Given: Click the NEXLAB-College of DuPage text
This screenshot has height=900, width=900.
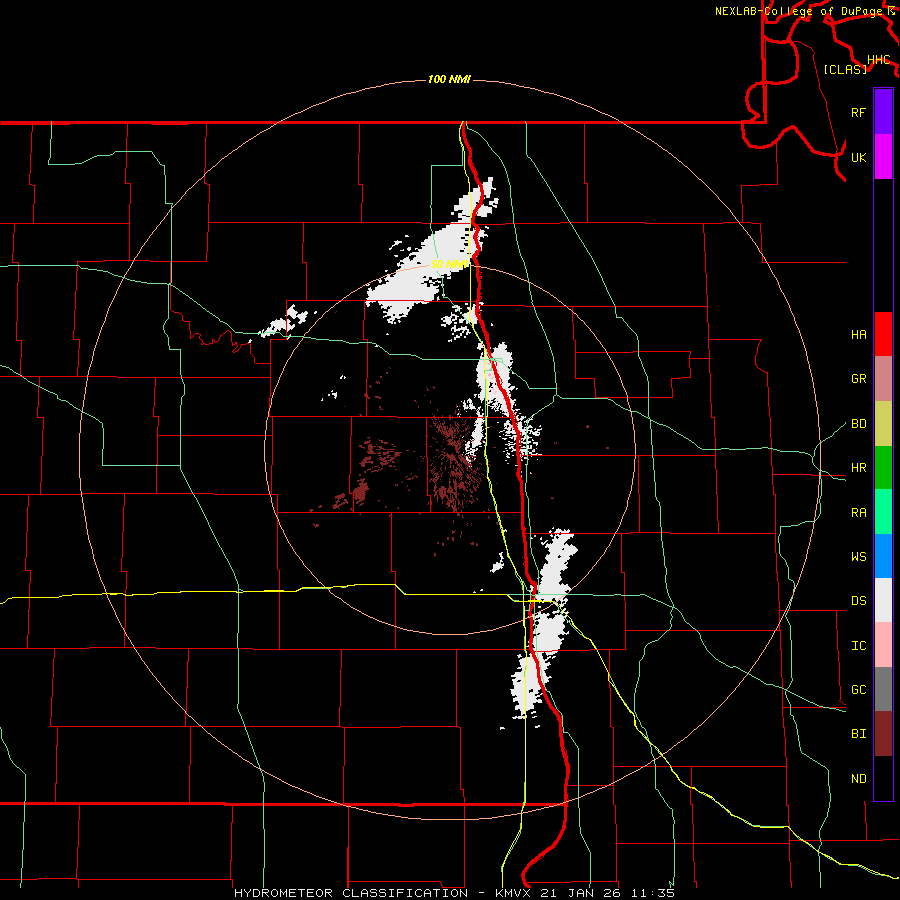Looking at the screenshot, I should pos(801,11).
